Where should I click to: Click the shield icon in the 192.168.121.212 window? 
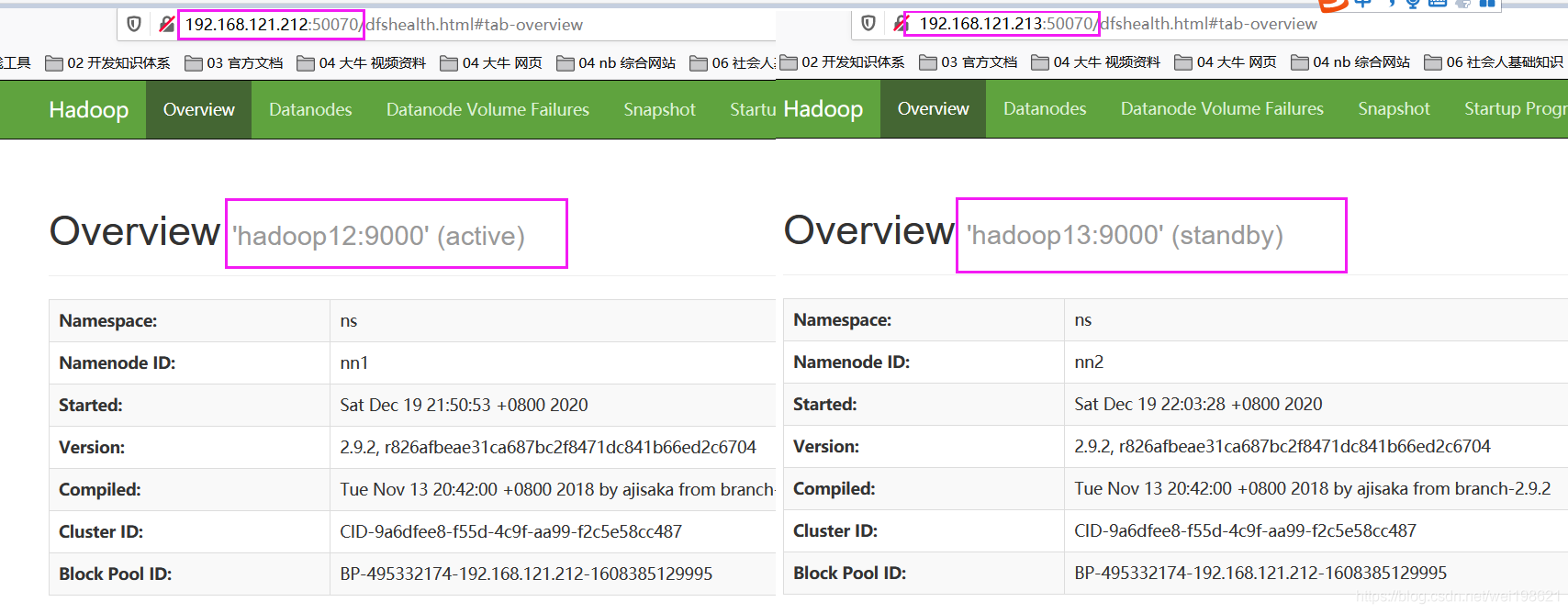pos(134,24)
